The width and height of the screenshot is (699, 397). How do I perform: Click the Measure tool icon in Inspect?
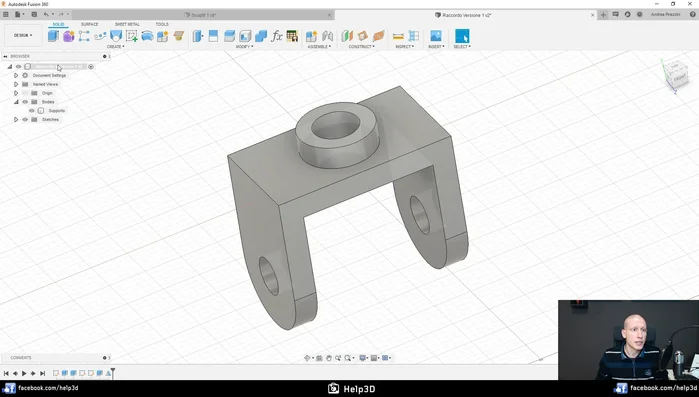398,36
